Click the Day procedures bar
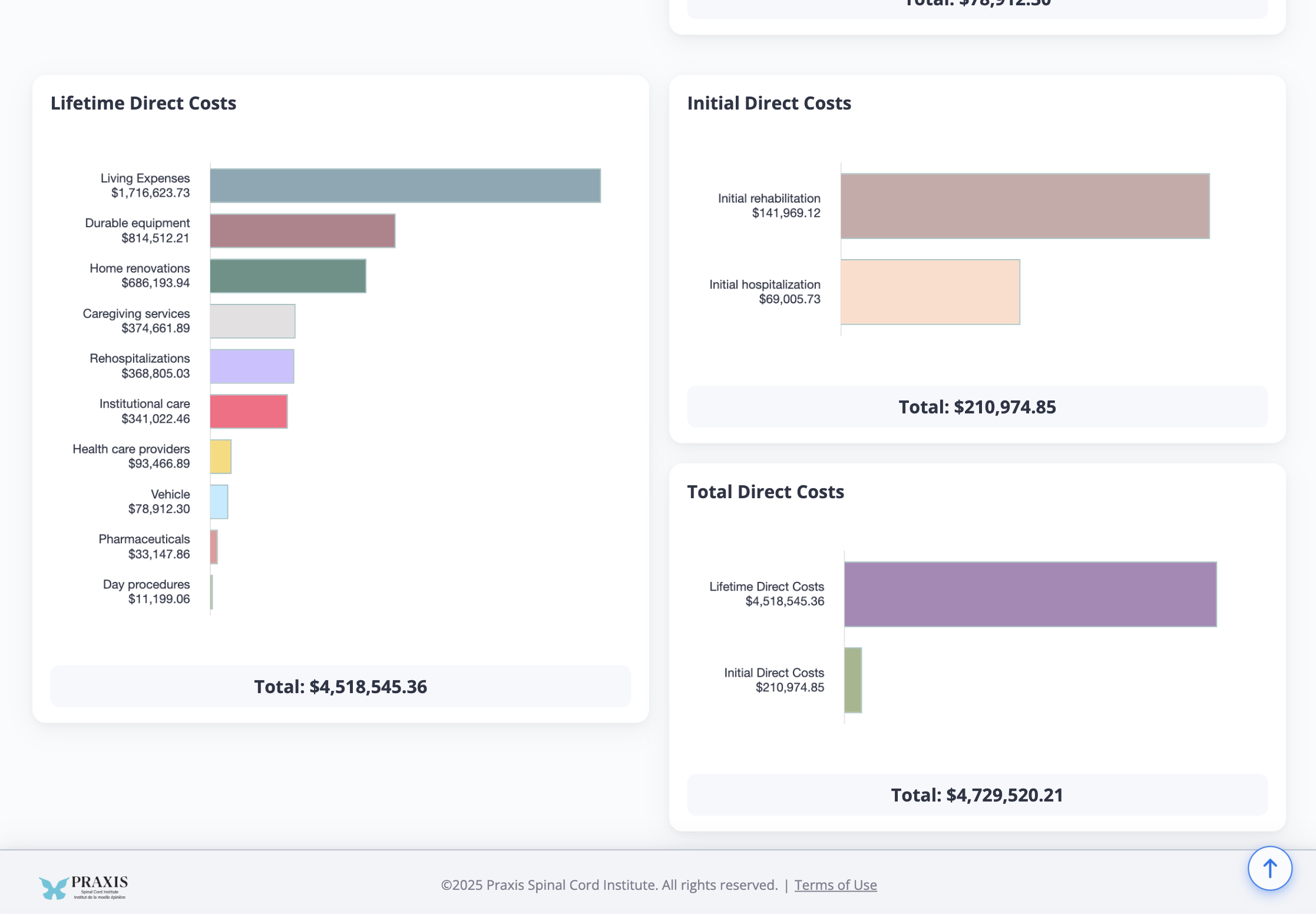 coord(211,592)
